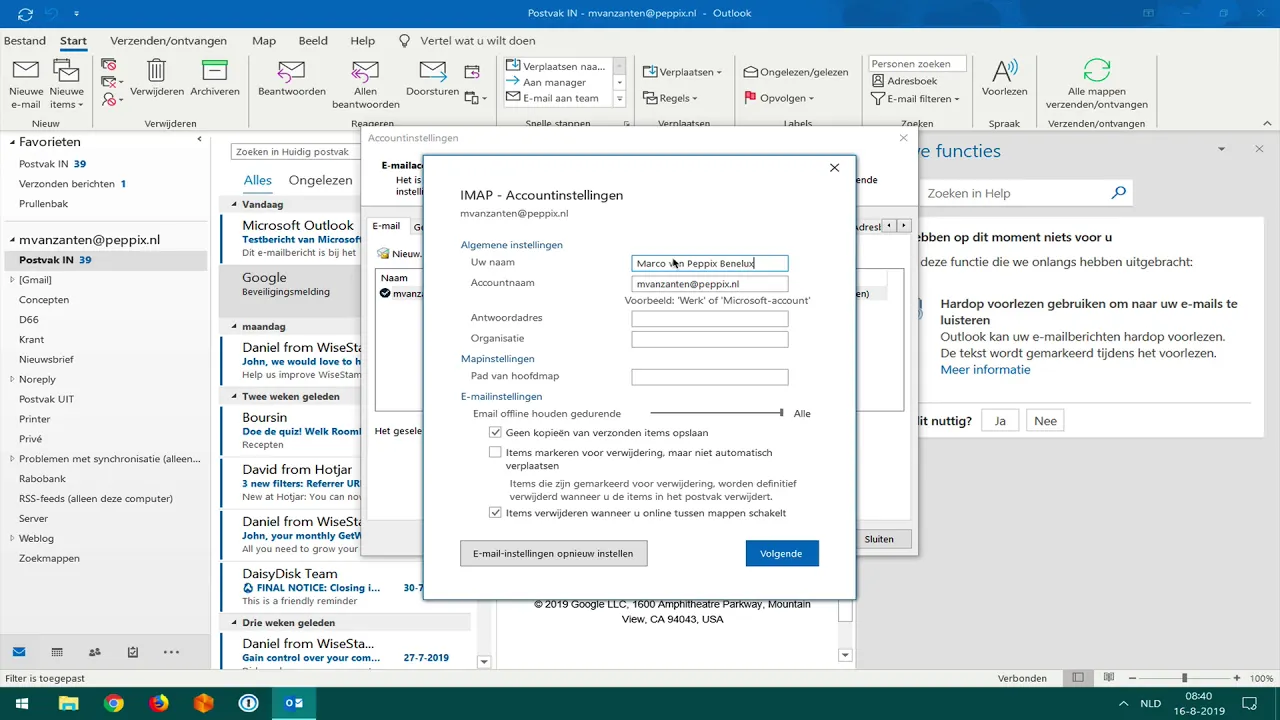Click the search magnifier in Help pane
Image resolution: width=1280 pixels, height=720 pixels.
point(1119,193)
